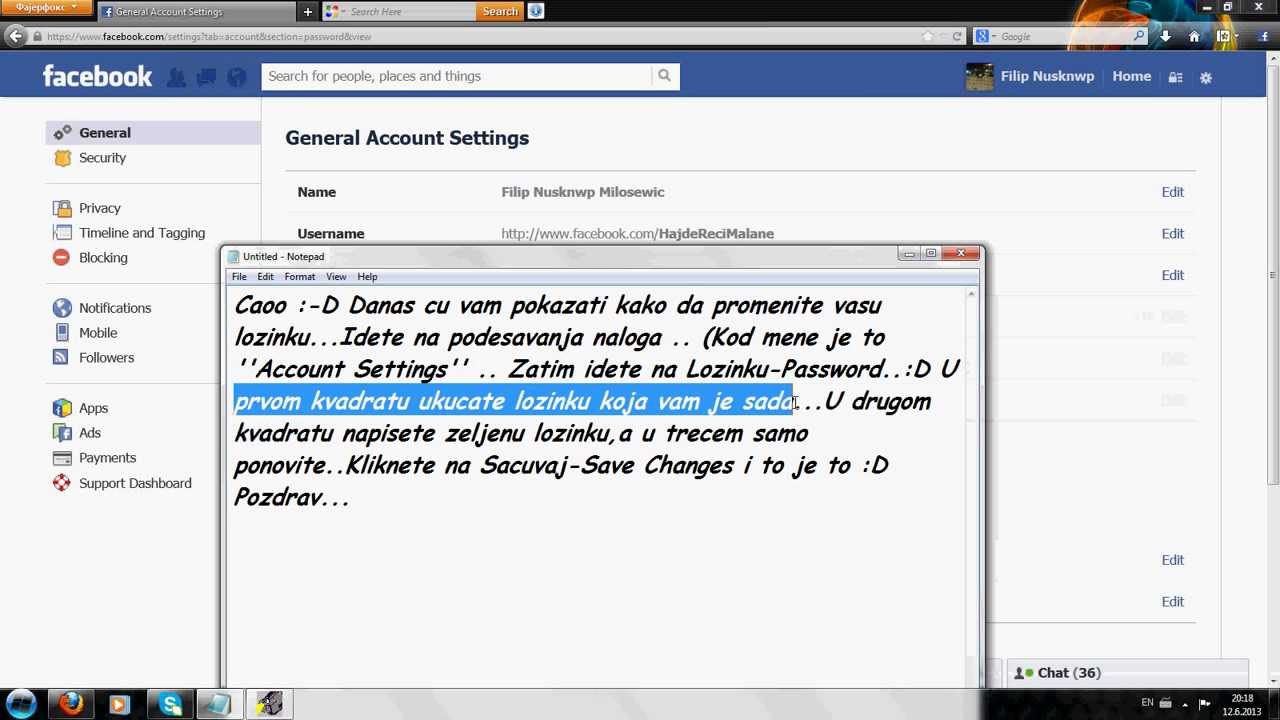Image resolution: width=1280 pixels, height=720 pixels.
Task: Open the Notepad View menu
Action: coord(336,277)
